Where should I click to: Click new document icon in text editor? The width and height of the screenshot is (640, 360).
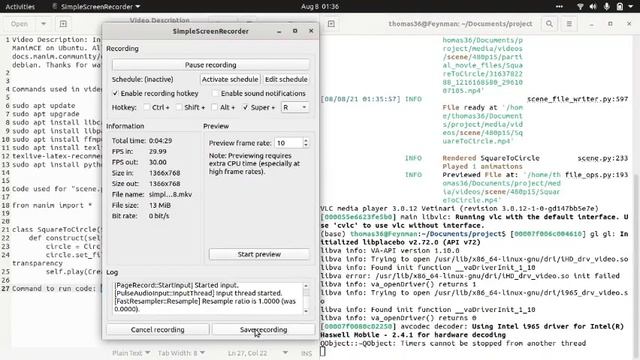[x=63, y=24]
